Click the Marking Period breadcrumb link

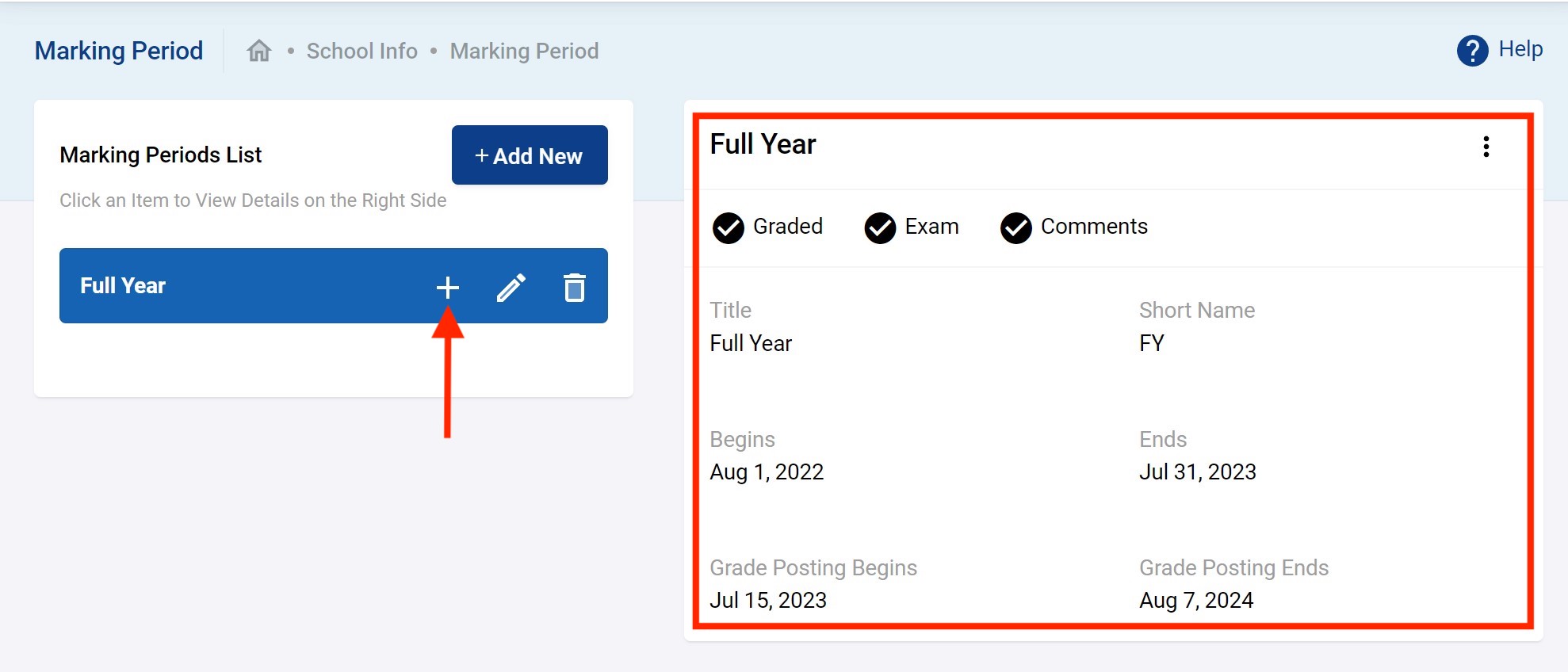click(524, 51)
